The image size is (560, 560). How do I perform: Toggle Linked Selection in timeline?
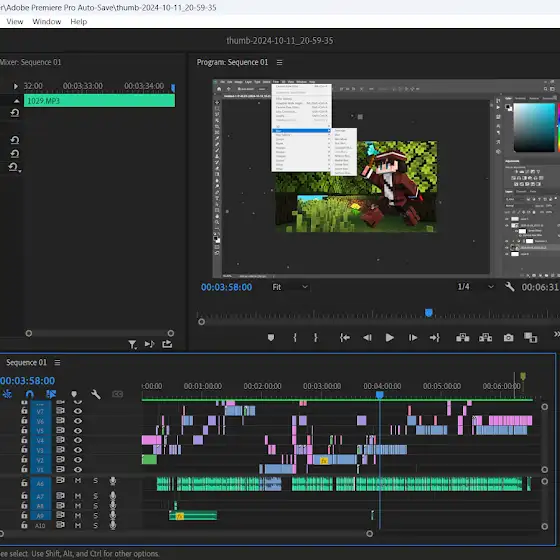tap(51, 394)
